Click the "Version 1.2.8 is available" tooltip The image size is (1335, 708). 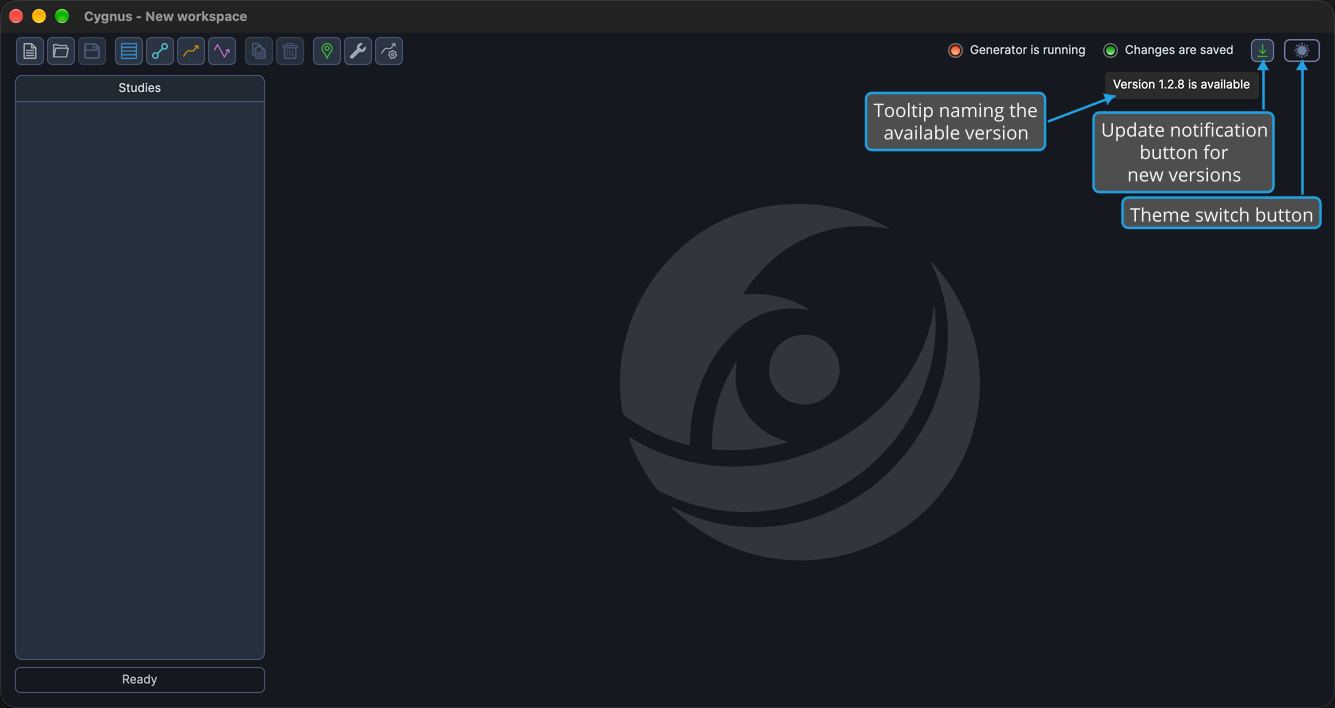(x=1181, y=85)
